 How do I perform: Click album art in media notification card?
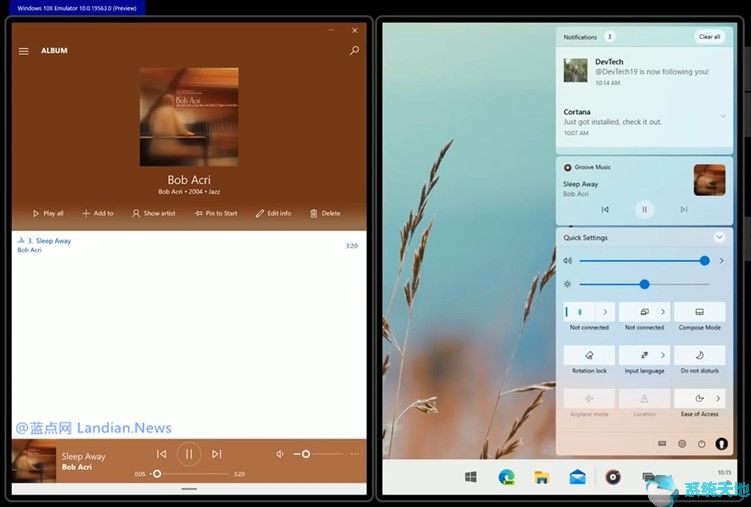point(709,180)
